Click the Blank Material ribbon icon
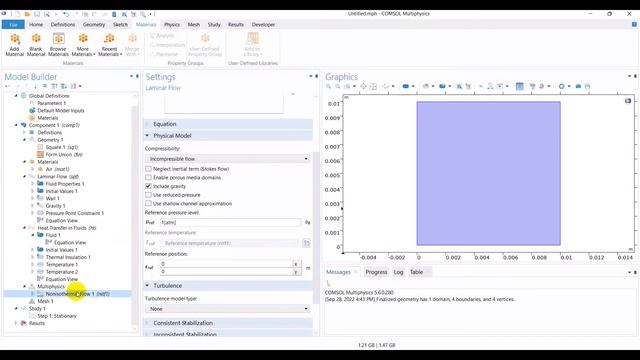The height and width of the screenshot is (360, 640). point(36,44)
